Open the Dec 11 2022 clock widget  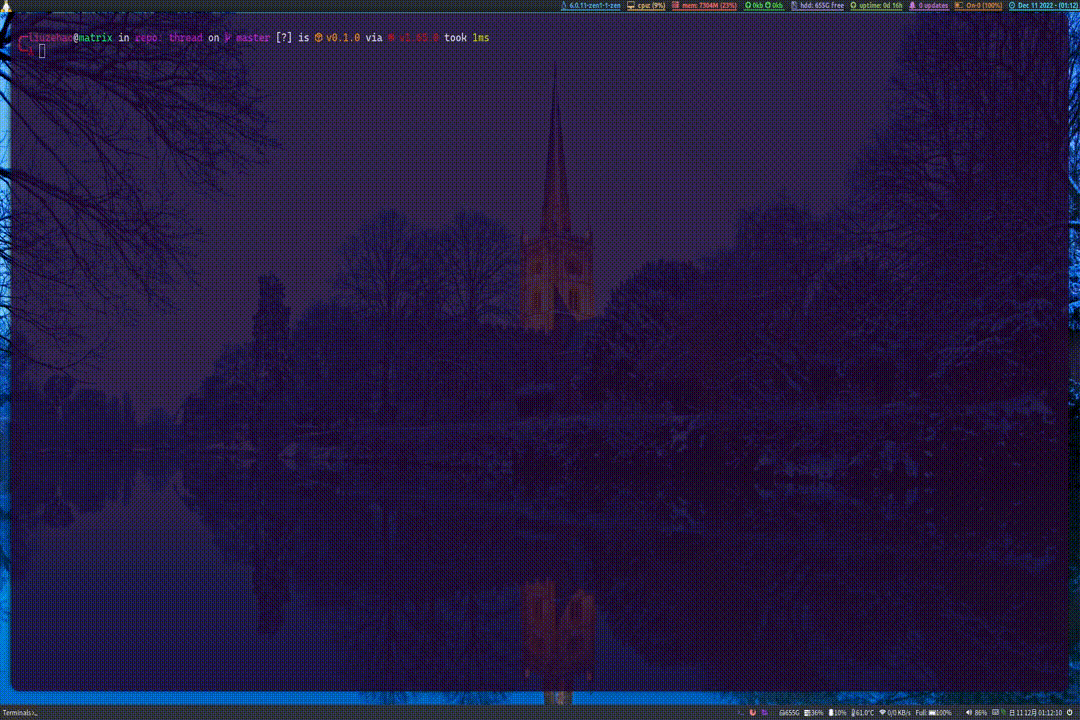[1044, 6]
